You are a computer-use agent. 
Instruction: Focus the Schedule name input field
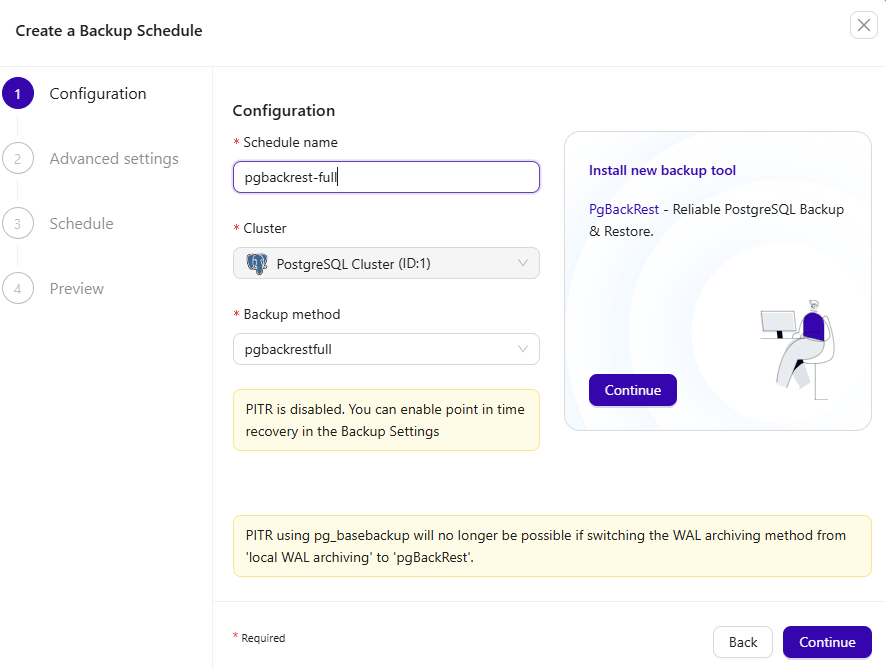coord(386,177)
